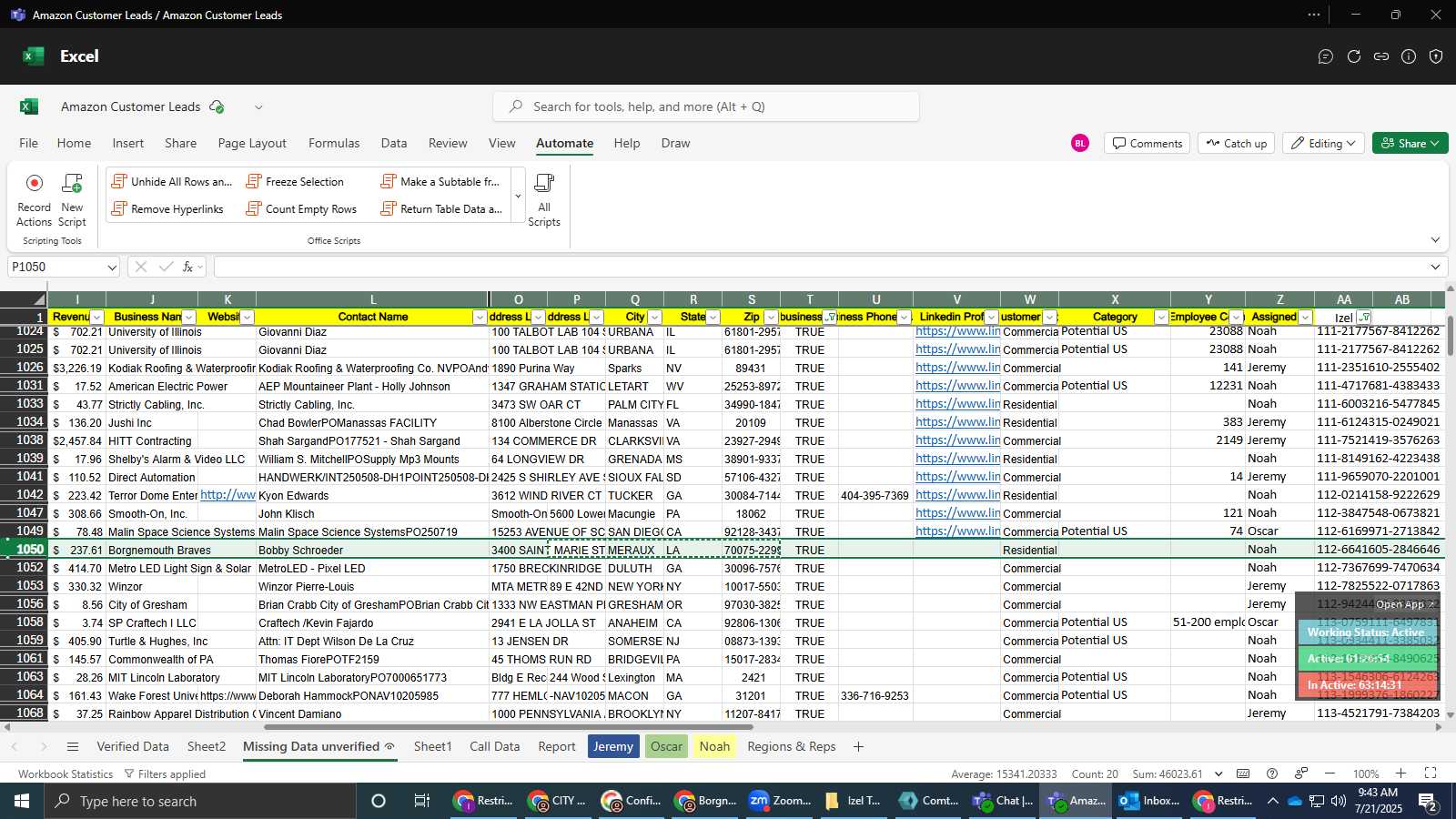Image resolution: width=1456 pixels, height=819 pixels.
Task: Open the Data ribbon tab
Action: click(x=394, y=143)
